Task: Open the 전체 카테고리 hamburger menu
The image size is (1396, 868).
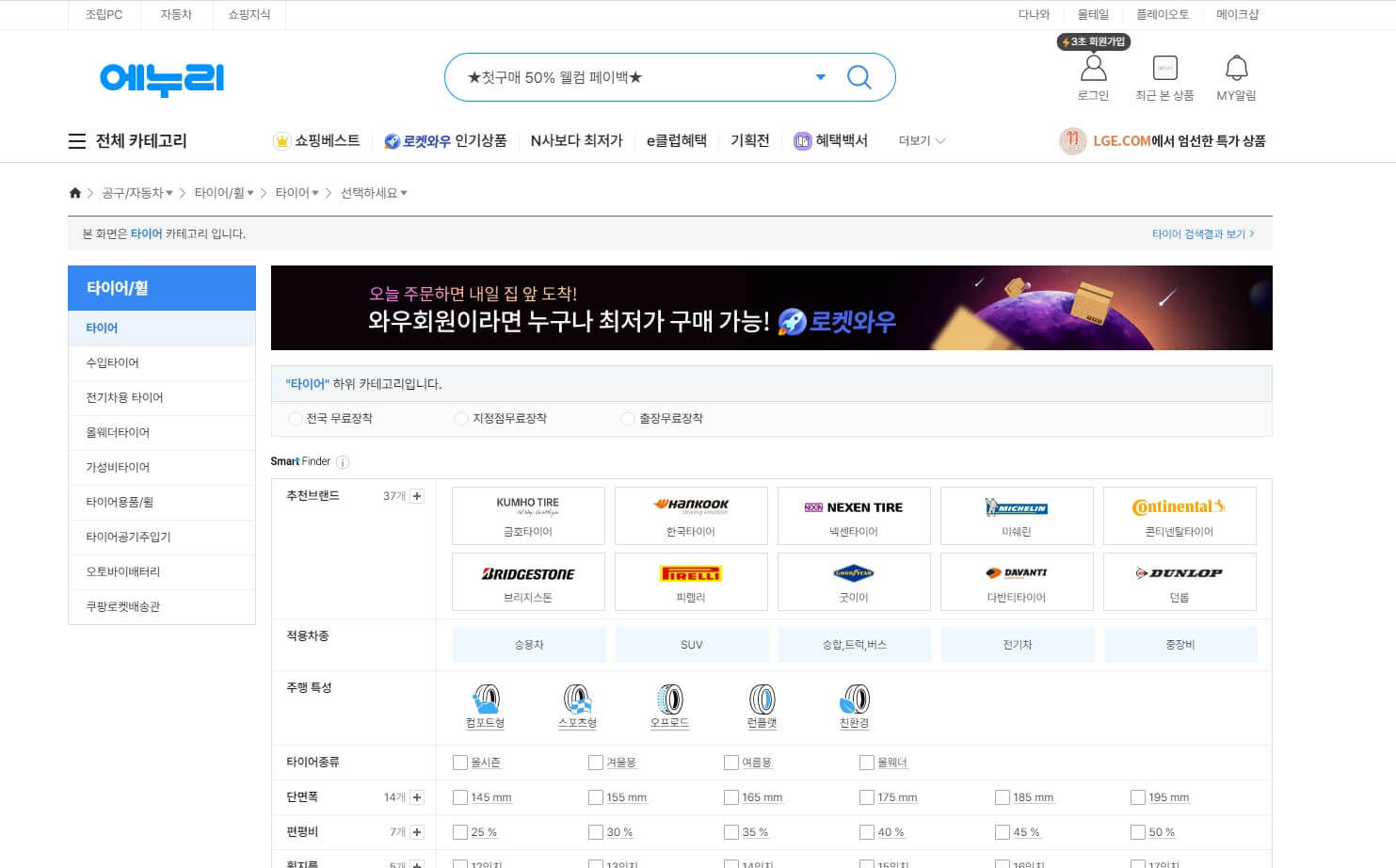Action: click(77, 141)
